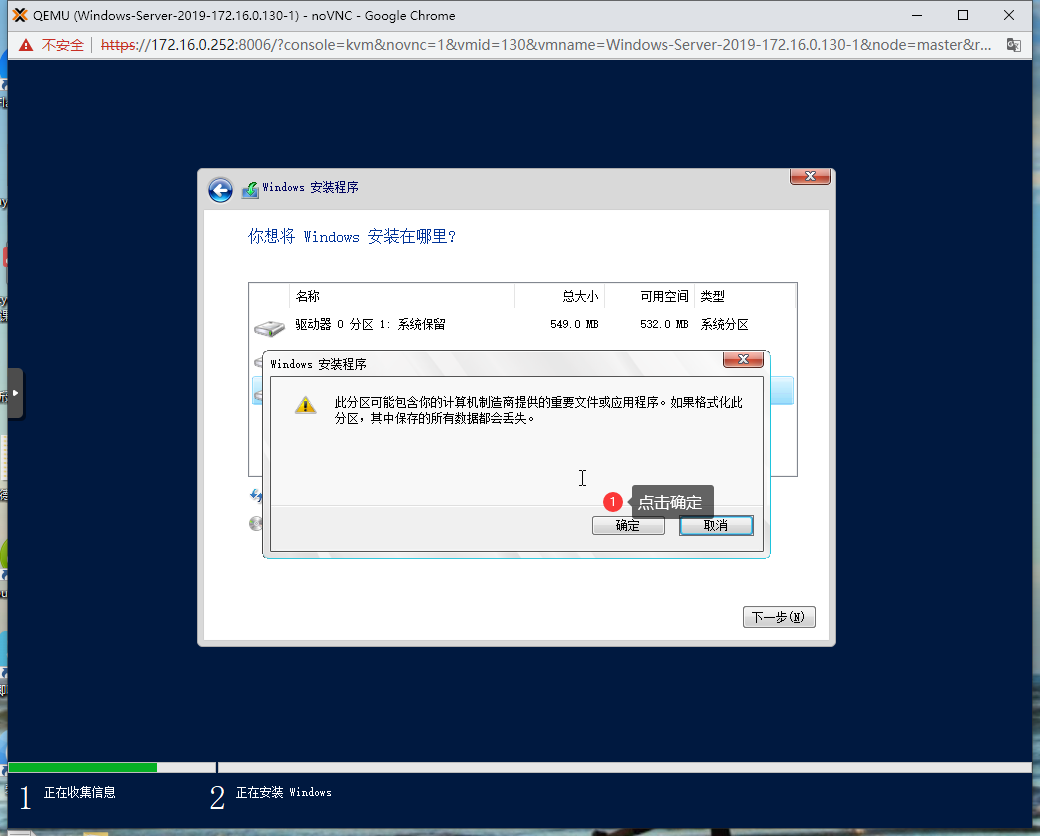Close the inner Windows 安装程序 warning dialog

(744, 359)
